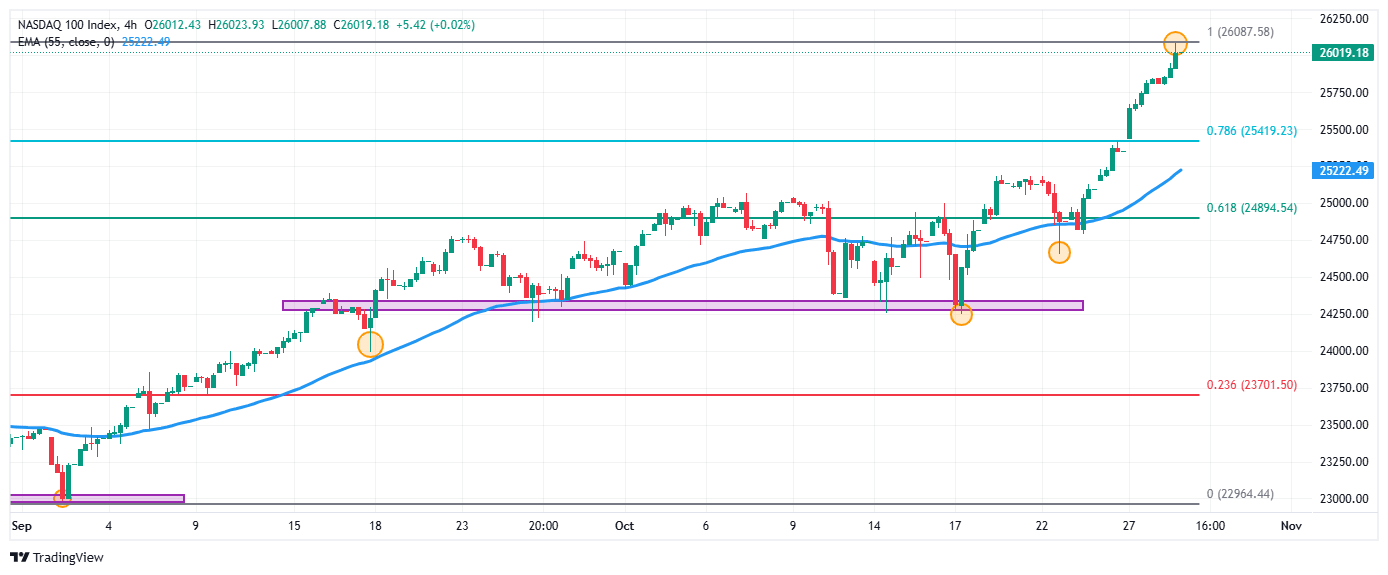Click the 0.786 (25419.23) Fibonacci label
1388x575 pixels.
[x=1251, y=131]
